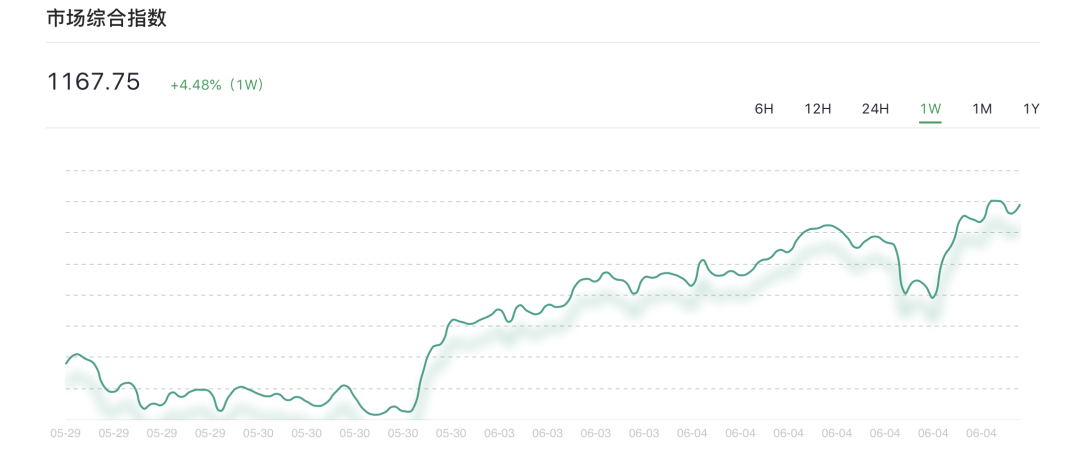Click the bottom of the sharp 06-04 dip
The image size is (1080, 462).
pyautogui.click(x=933, y=297)
